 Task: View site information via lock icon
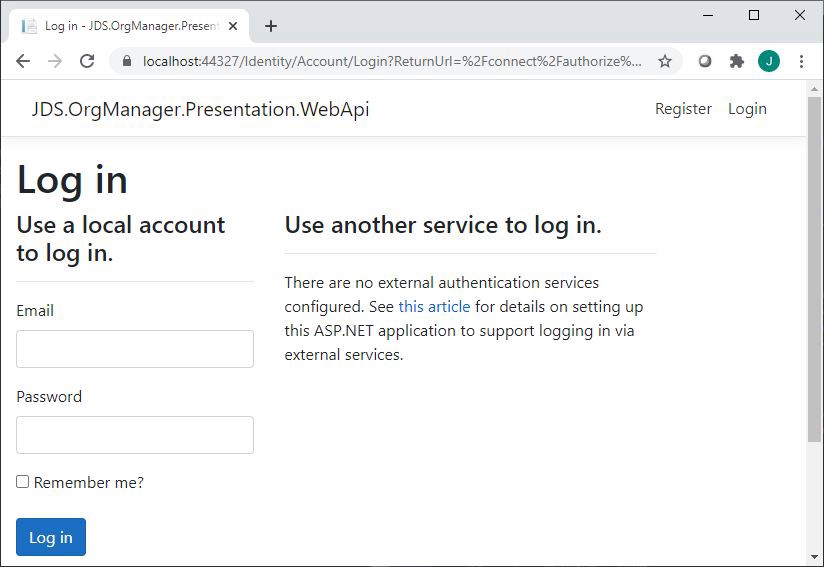click(x=127, y=61)
